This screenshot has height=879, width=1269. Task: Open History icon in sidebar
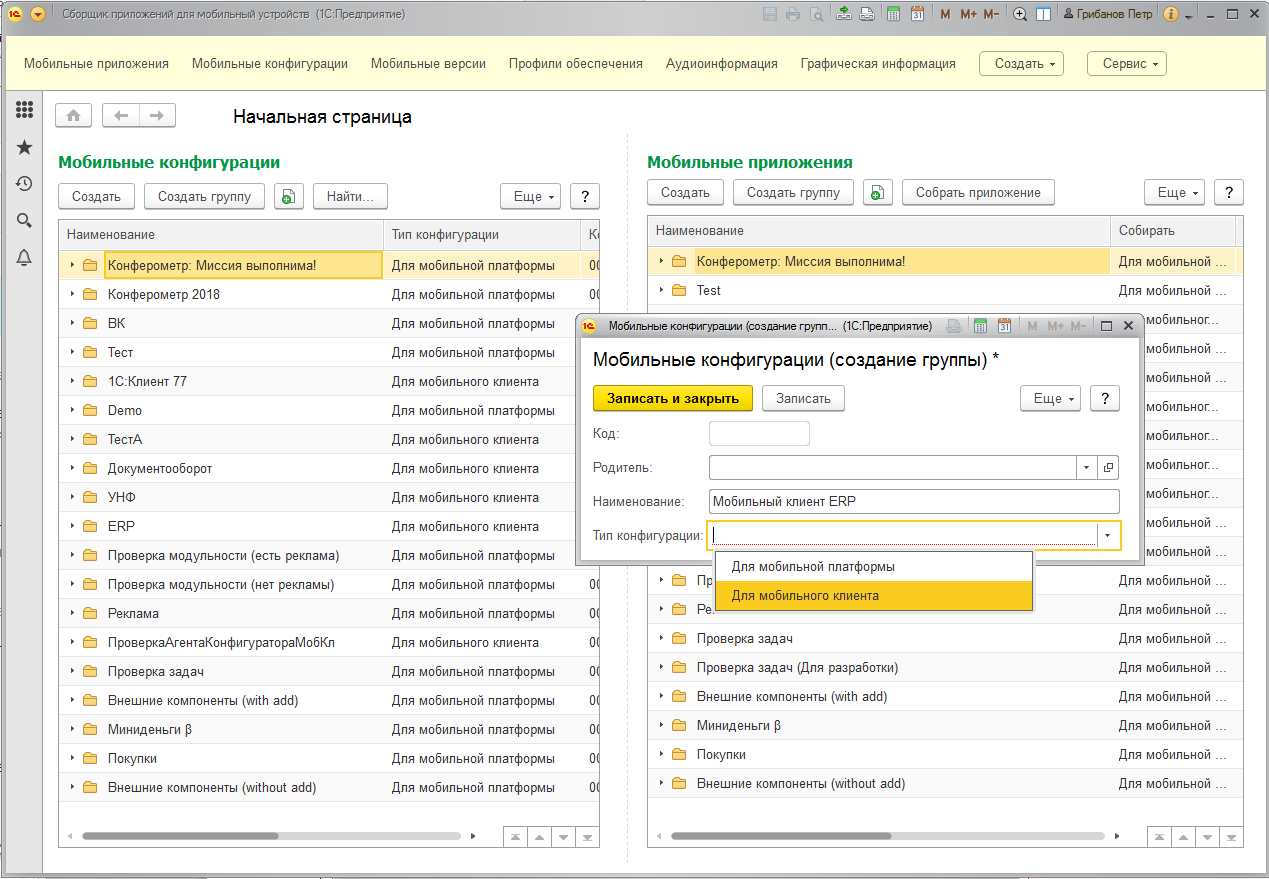[24, 184]
